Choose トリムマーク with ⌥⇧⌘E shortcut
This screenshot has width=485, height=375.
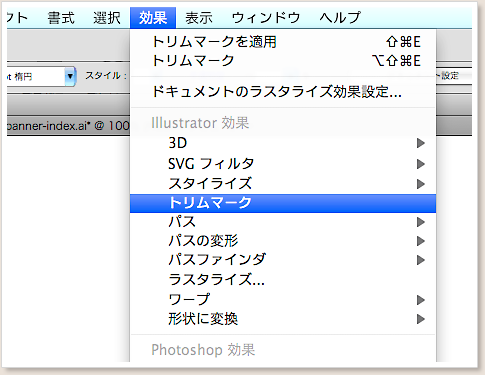[283, 61]
